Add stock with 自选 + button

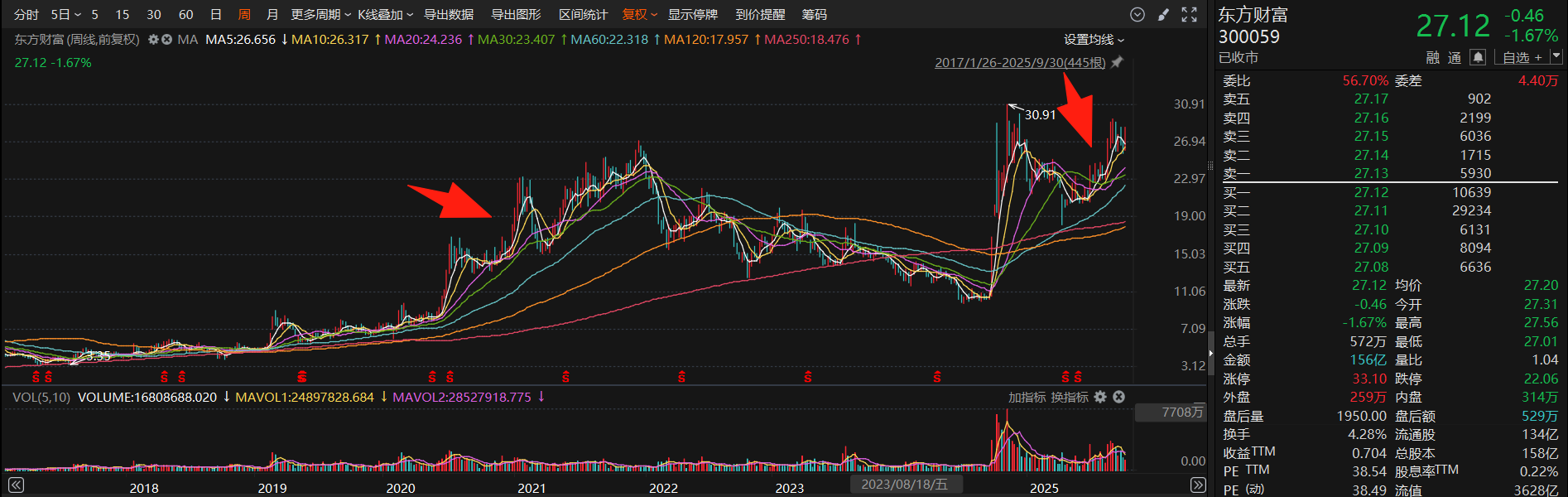click(1522, 57)
